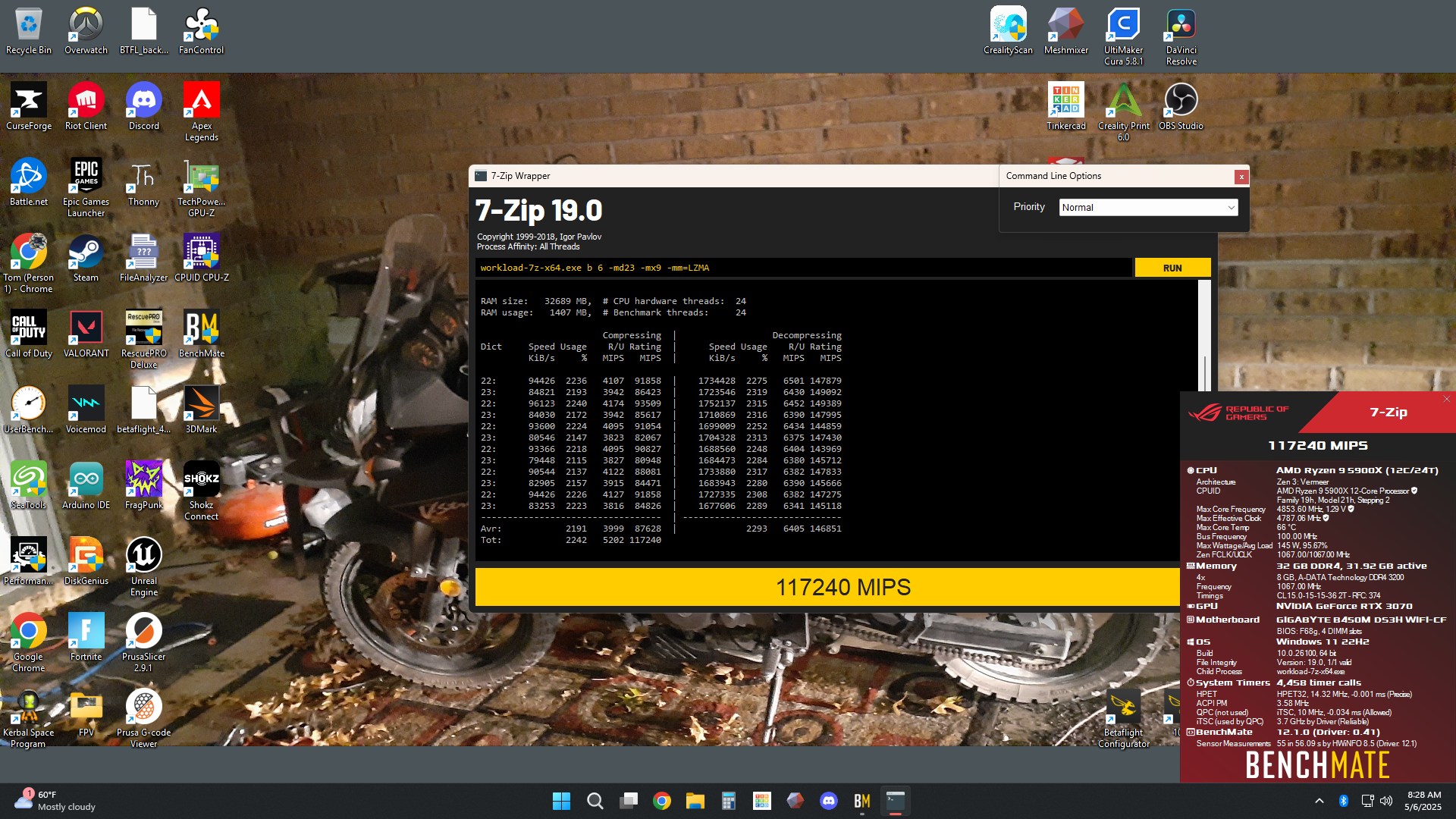Open the OBS Studio desktop shortcut
Screen dimensions: 1456x819
tap(1181, 107)
